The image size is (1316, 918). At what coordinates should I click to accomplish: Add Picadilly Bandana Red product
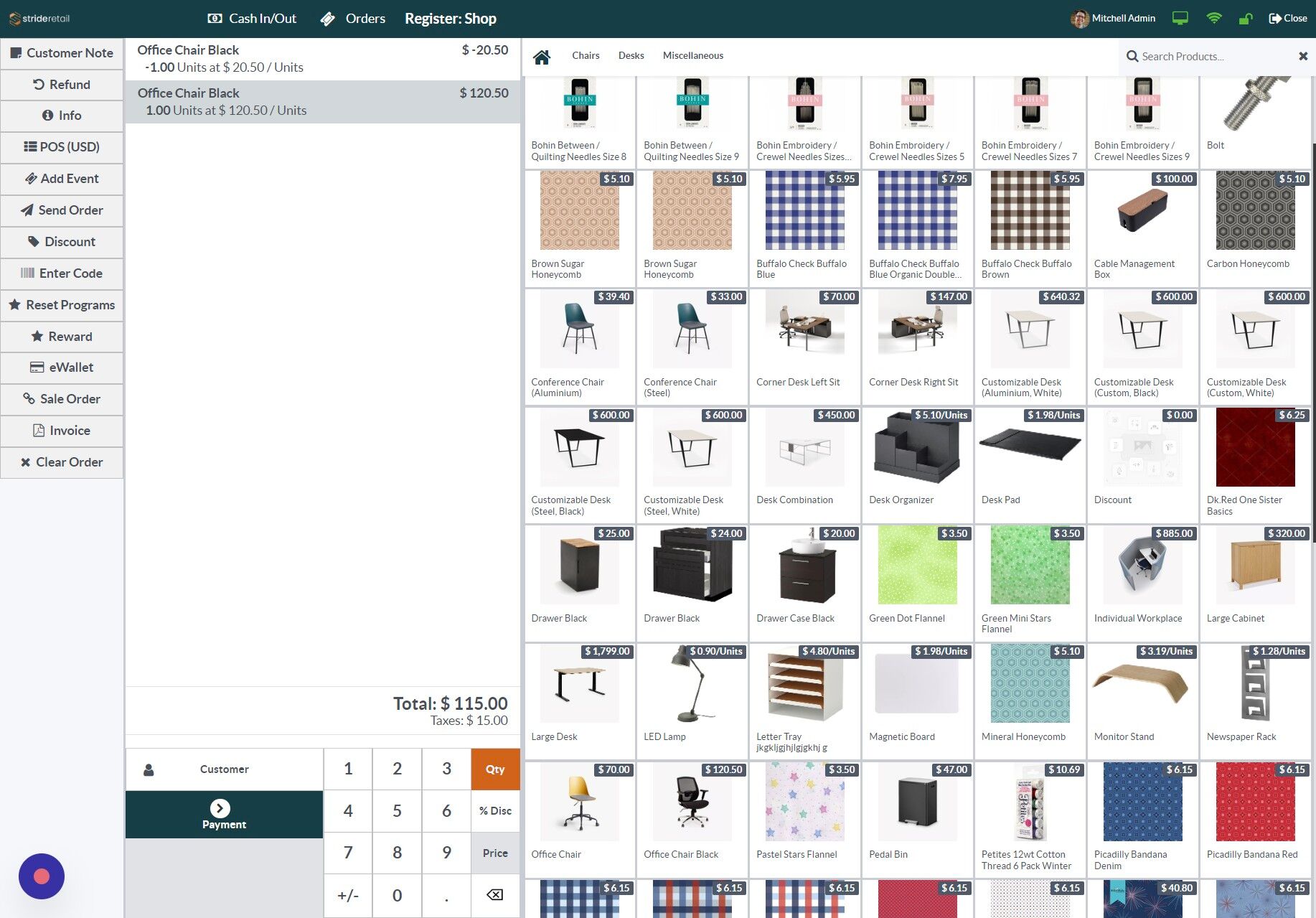coord(1255,820)
